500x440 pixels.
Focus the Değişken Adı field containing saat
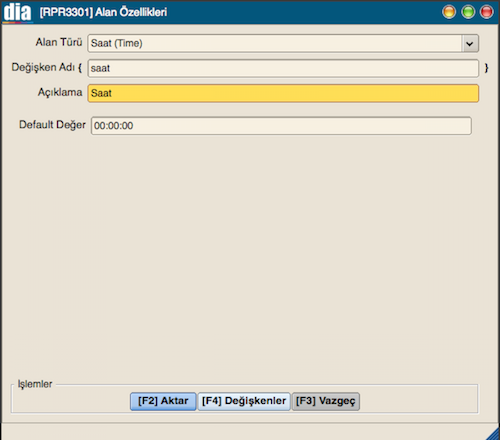tap(283, 68)
